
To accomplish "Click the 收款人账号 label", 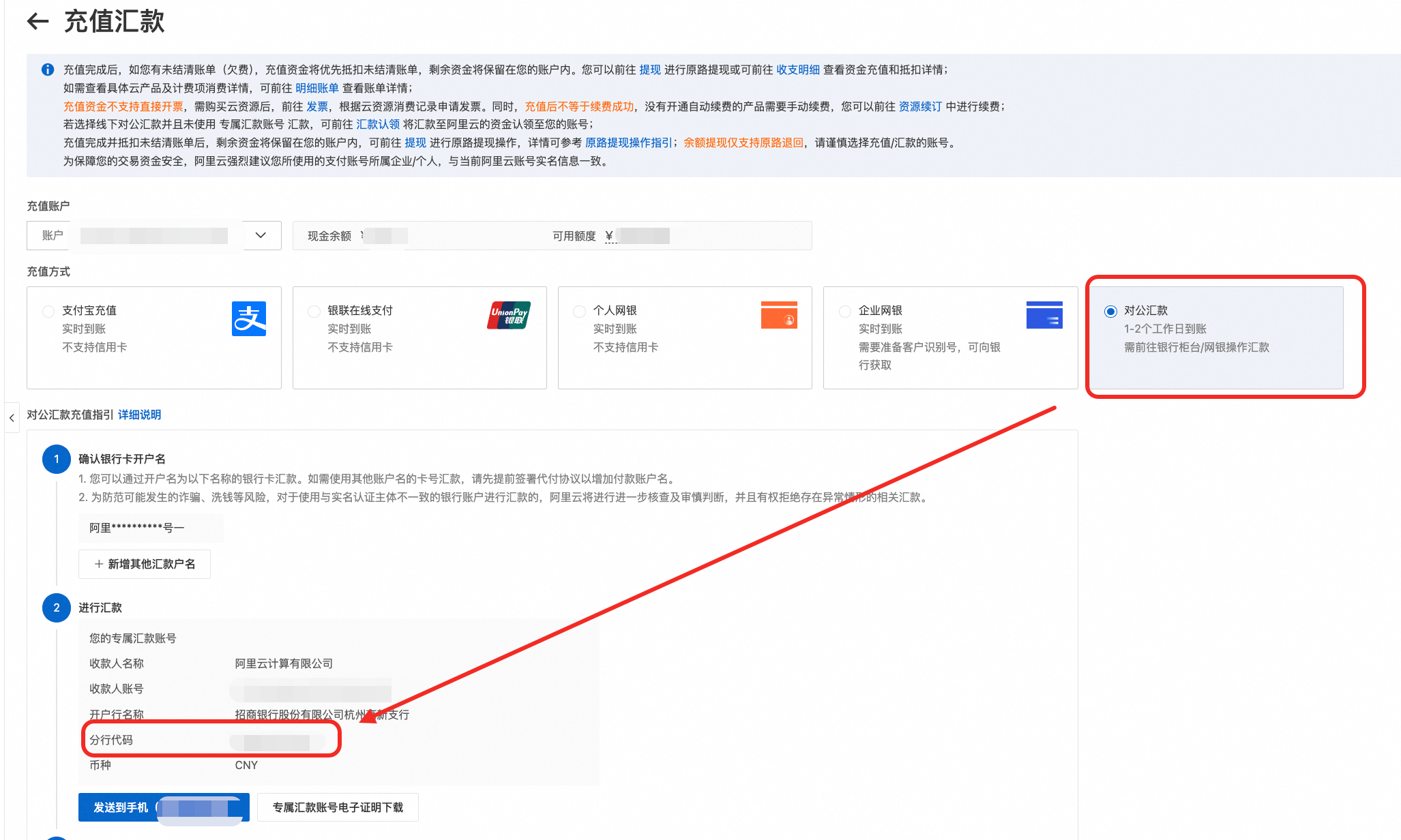I will pos(117,689).
